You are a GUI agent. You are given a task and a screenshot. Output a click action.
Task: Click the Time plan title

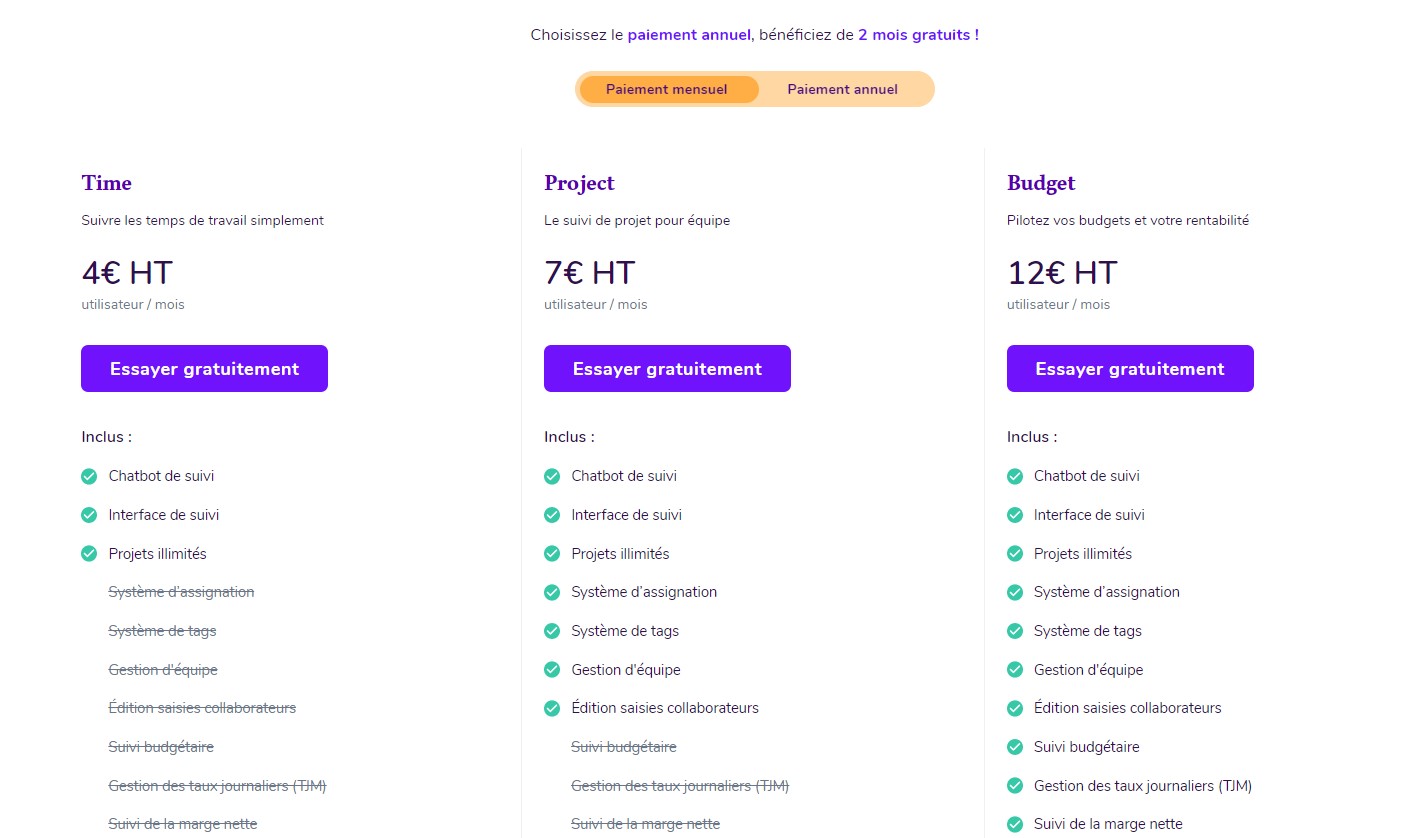(x=107, y=183)
